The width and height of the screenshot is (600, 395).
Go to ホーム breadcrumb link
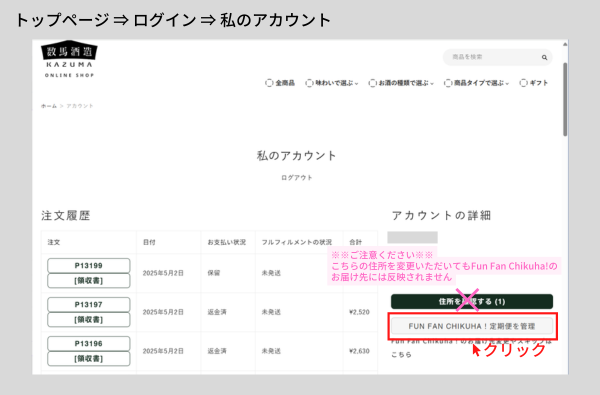click(49, 106)
